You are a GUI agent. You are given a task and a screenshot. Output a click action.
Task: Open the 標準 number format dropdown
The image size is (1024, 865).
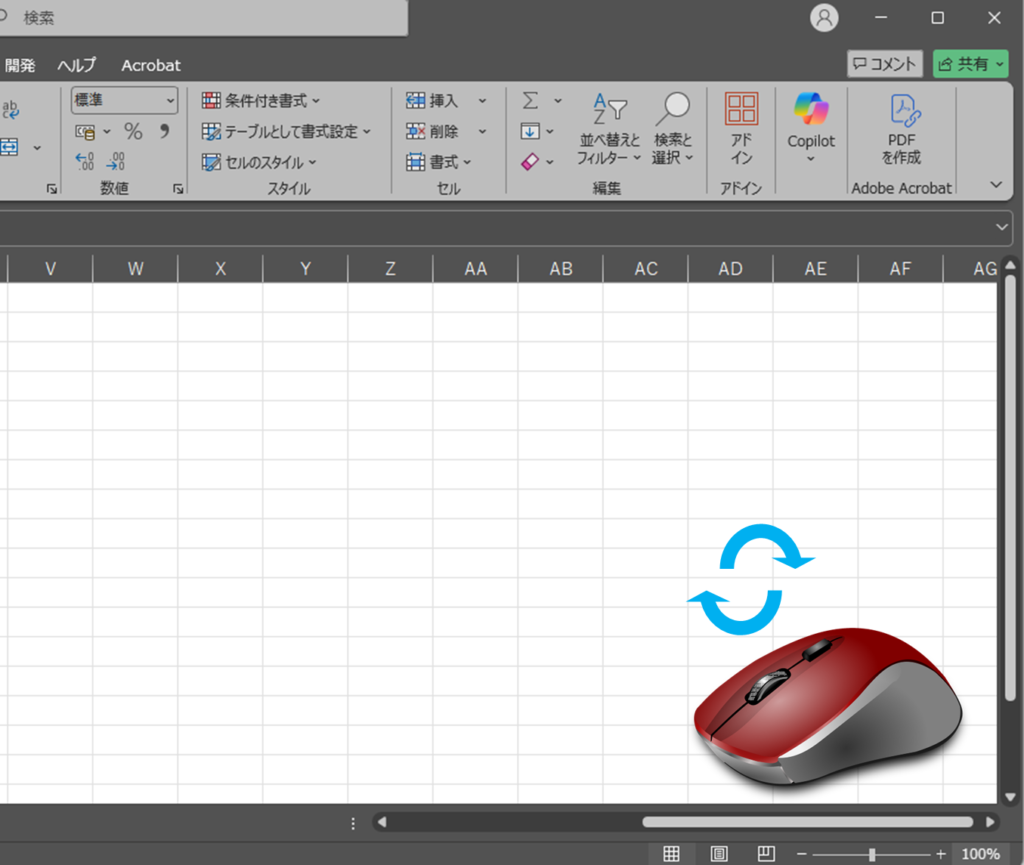click(170, 101)
